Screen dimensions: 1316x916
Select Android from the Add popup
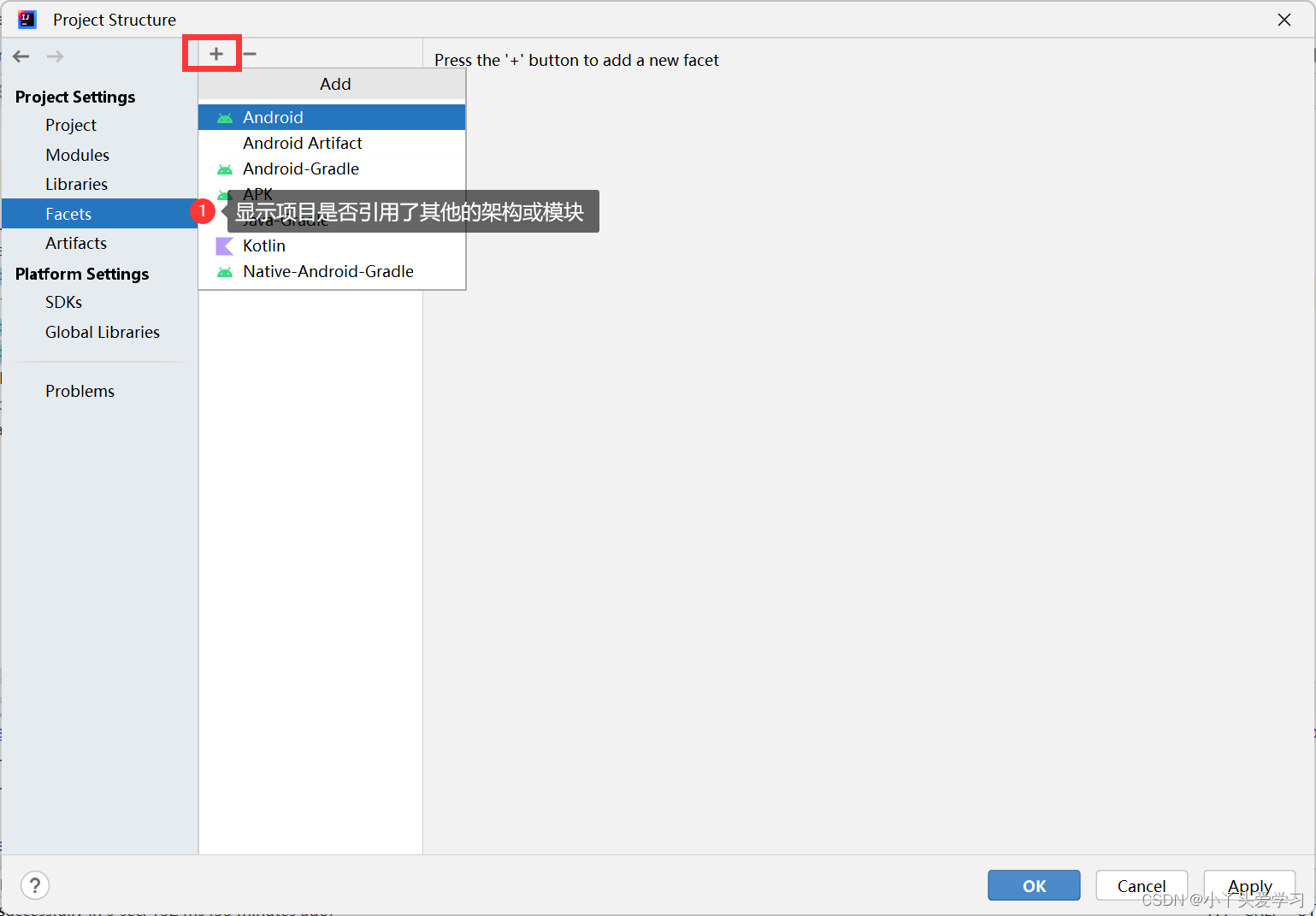(273, 117)
